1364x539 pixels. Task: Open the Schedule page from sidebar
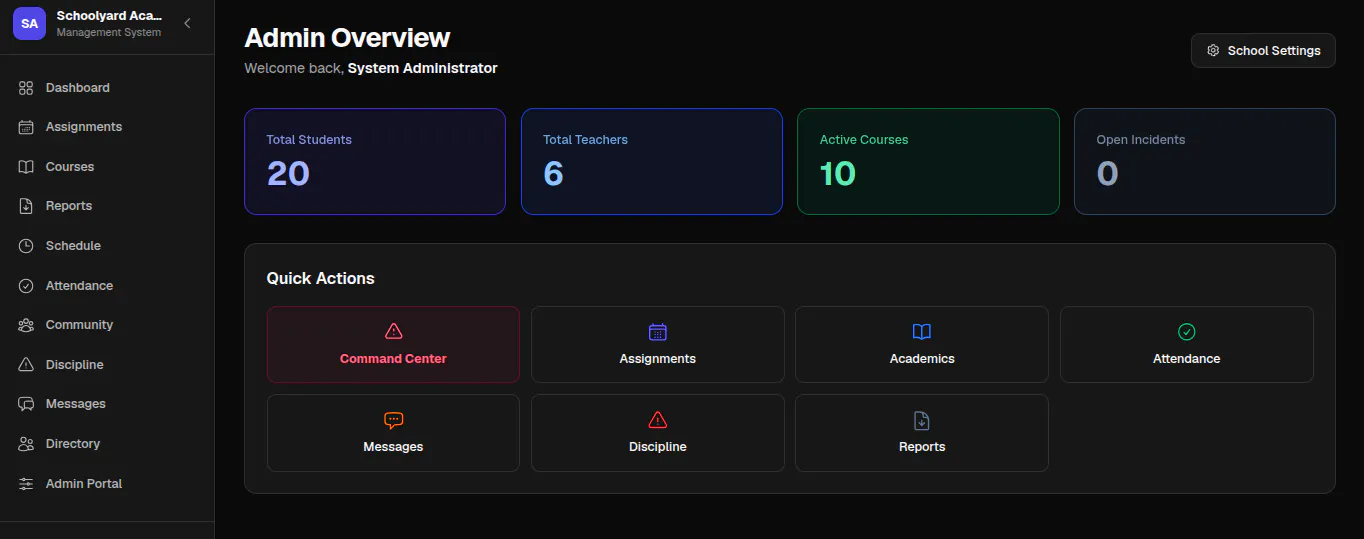107,246
